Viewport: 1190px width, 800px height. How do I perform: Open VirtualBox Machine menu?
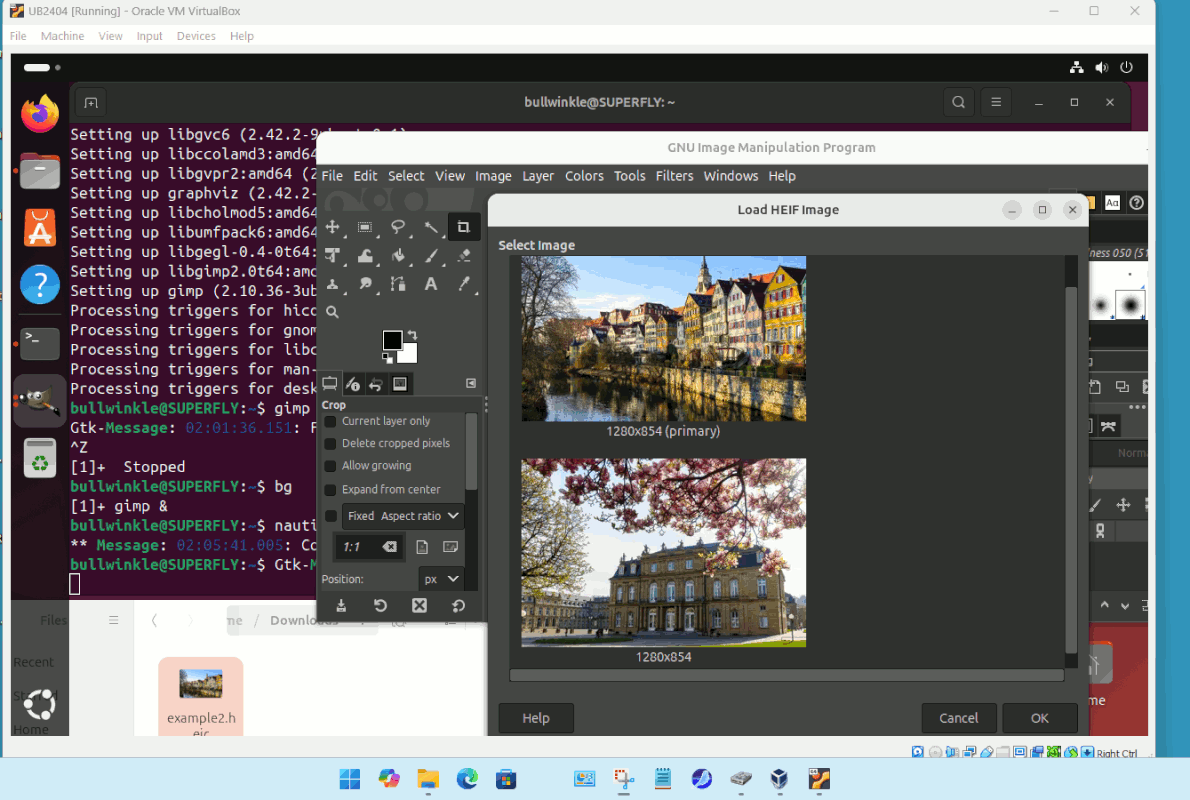pos(62,36)
